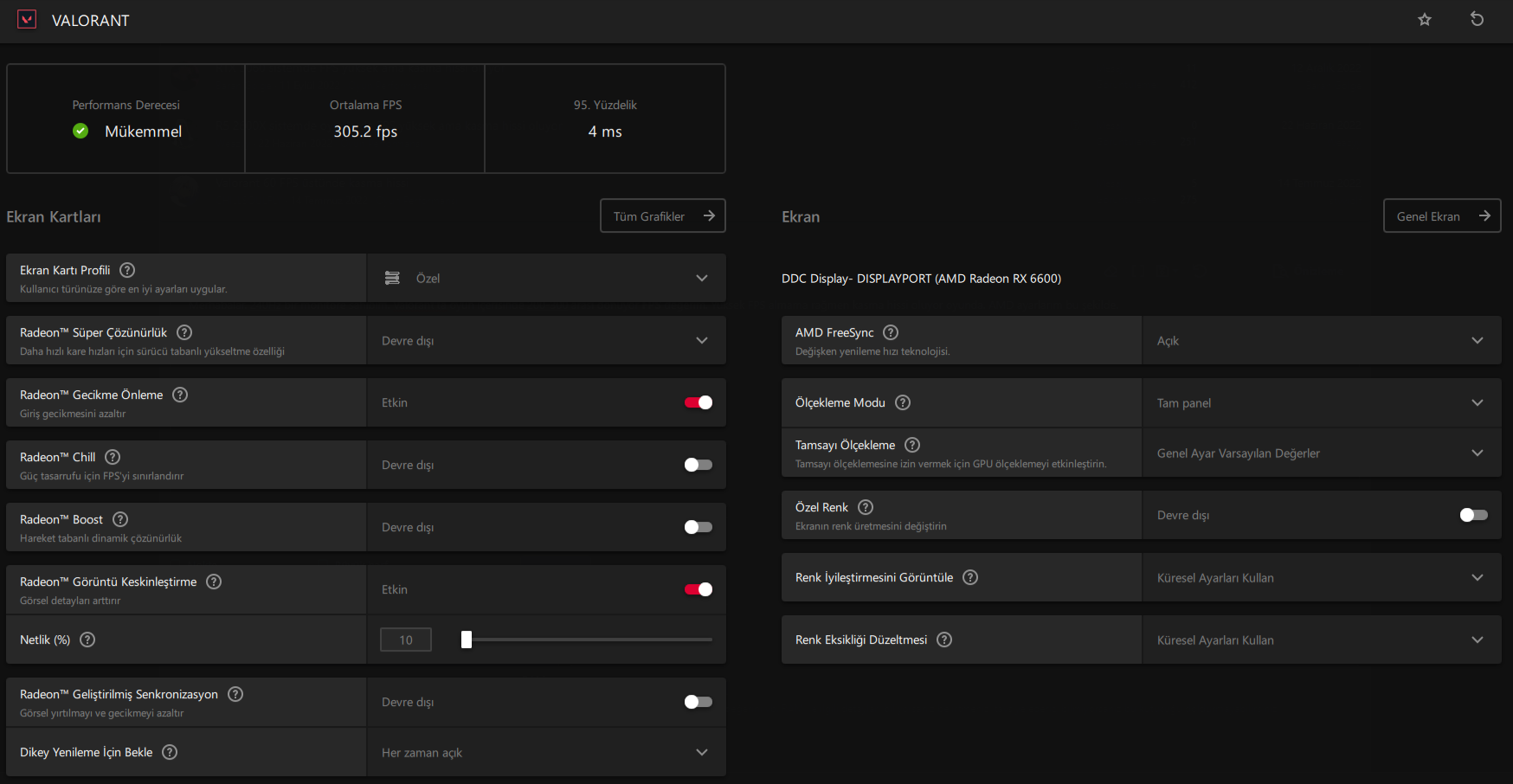Click the Tüm Grafikler button
The image size is (1513, 784).
[662, 216]
